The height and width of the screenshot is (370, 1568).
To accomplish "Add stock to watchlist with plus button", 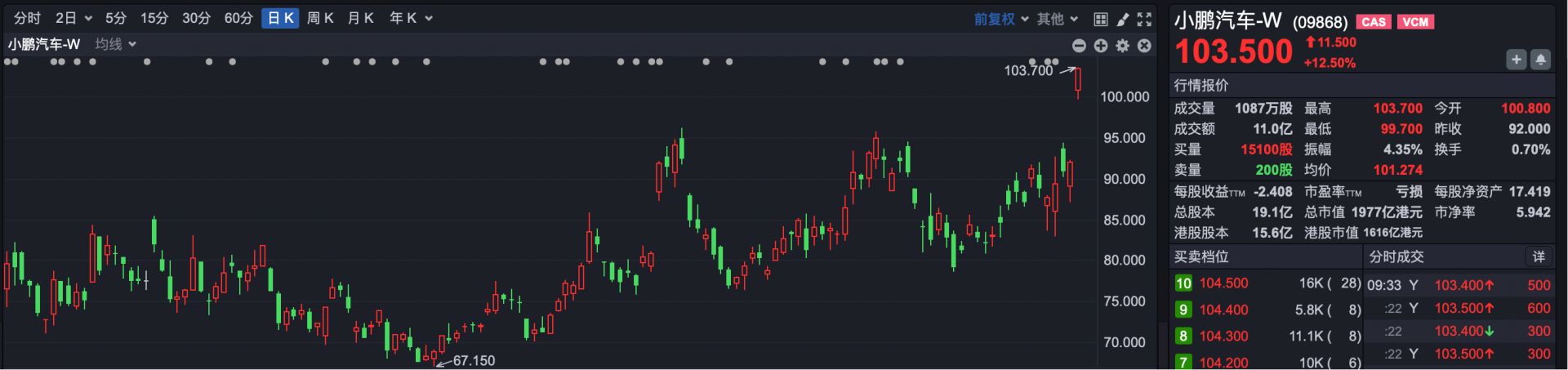I will pos(1516,60).
